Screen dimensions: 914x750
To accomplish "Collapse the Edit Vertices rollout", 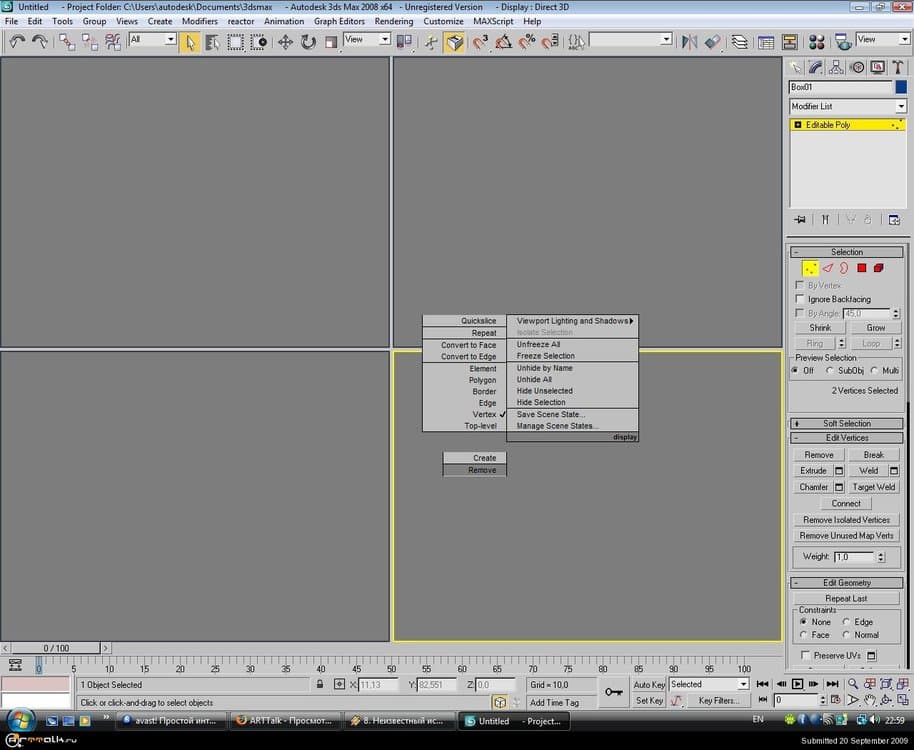I will point(847,438).
